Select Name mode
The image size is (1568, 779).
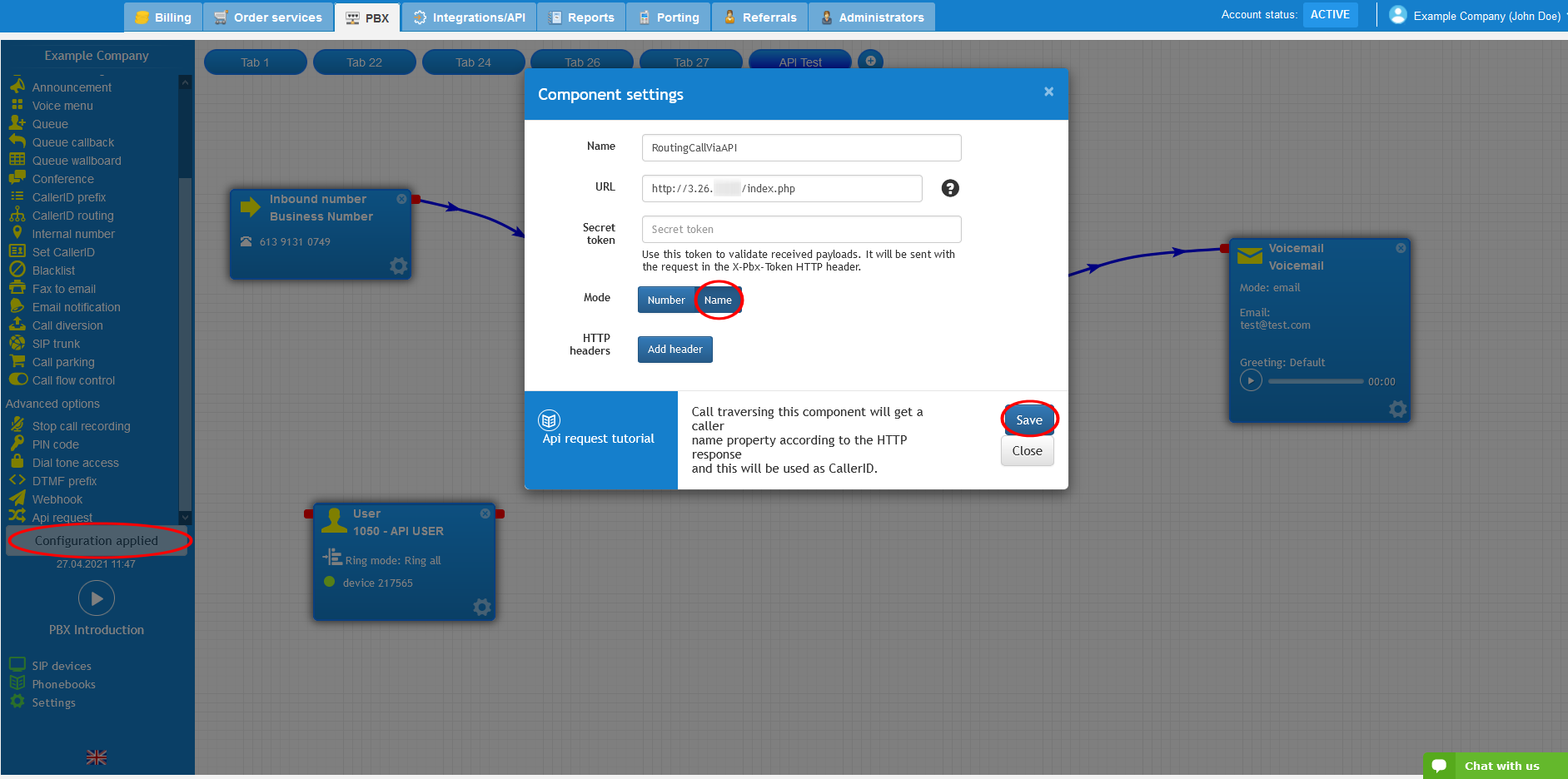pyautogui.click(x=718, y=300)
